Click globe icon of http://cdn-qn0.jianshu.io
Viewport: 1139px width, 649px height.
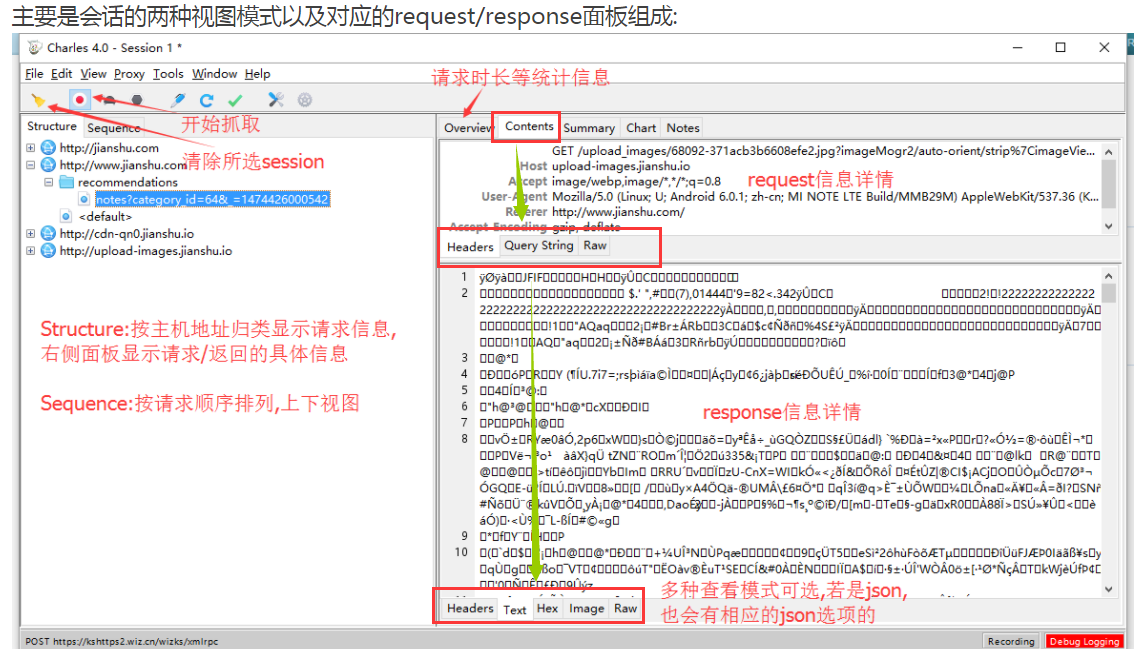tap(48, 233)
